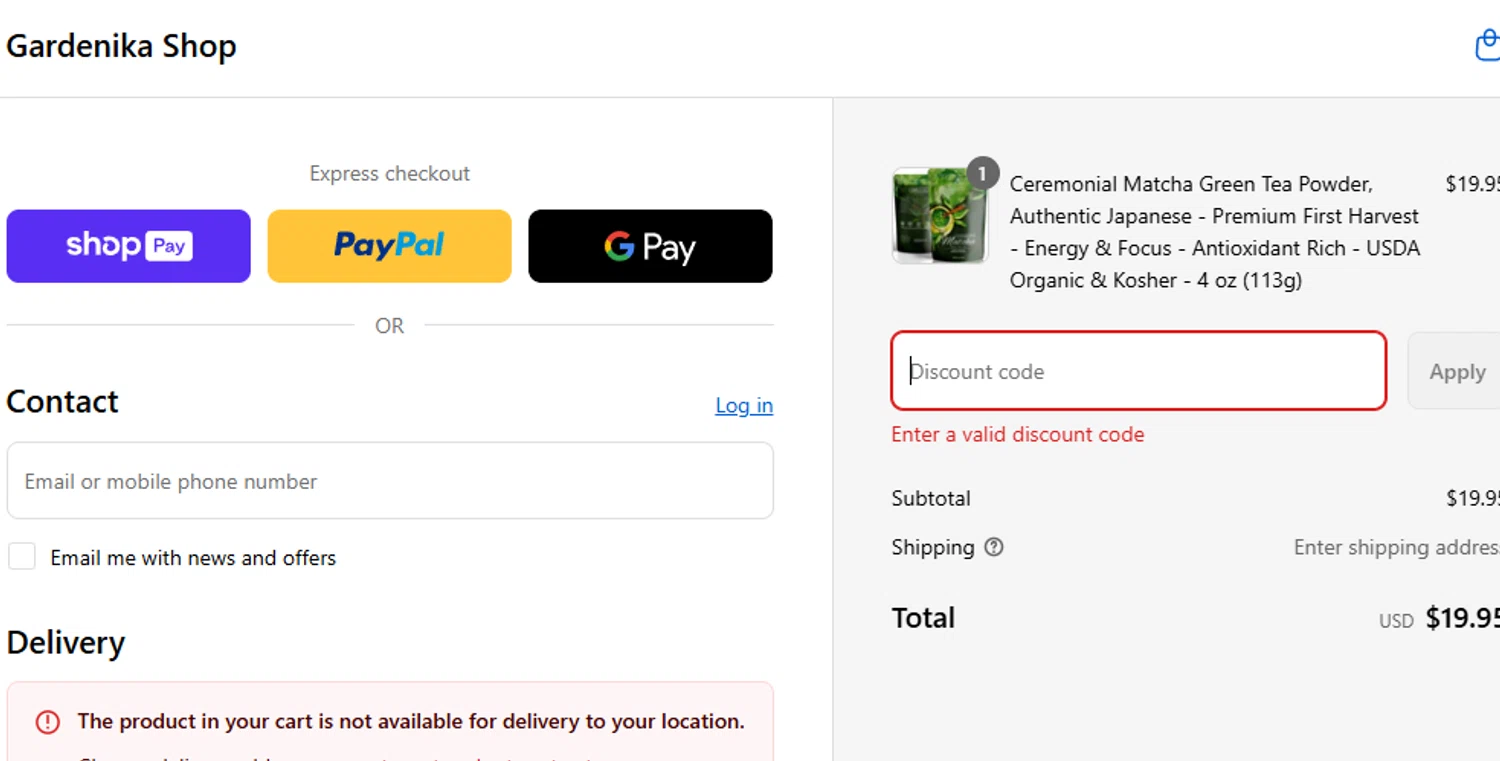The width and height of the screenshot is (1500, 761).
Task: Check out using Google Pay
Action: click(x=650, y=246)
